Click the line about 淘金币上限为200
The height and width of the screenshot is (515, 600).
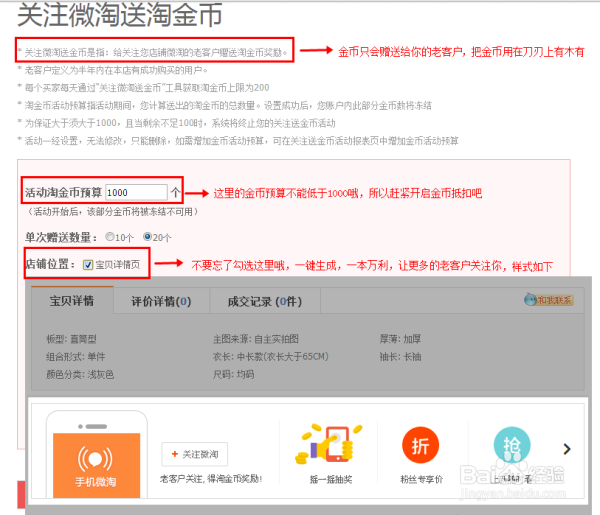click(x=143, y=88)
